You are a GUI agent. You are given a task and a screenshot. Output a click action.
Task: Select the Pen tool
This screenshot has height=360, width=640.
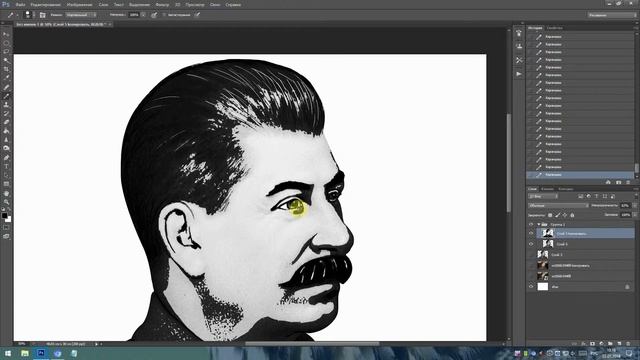click(6, 158)
